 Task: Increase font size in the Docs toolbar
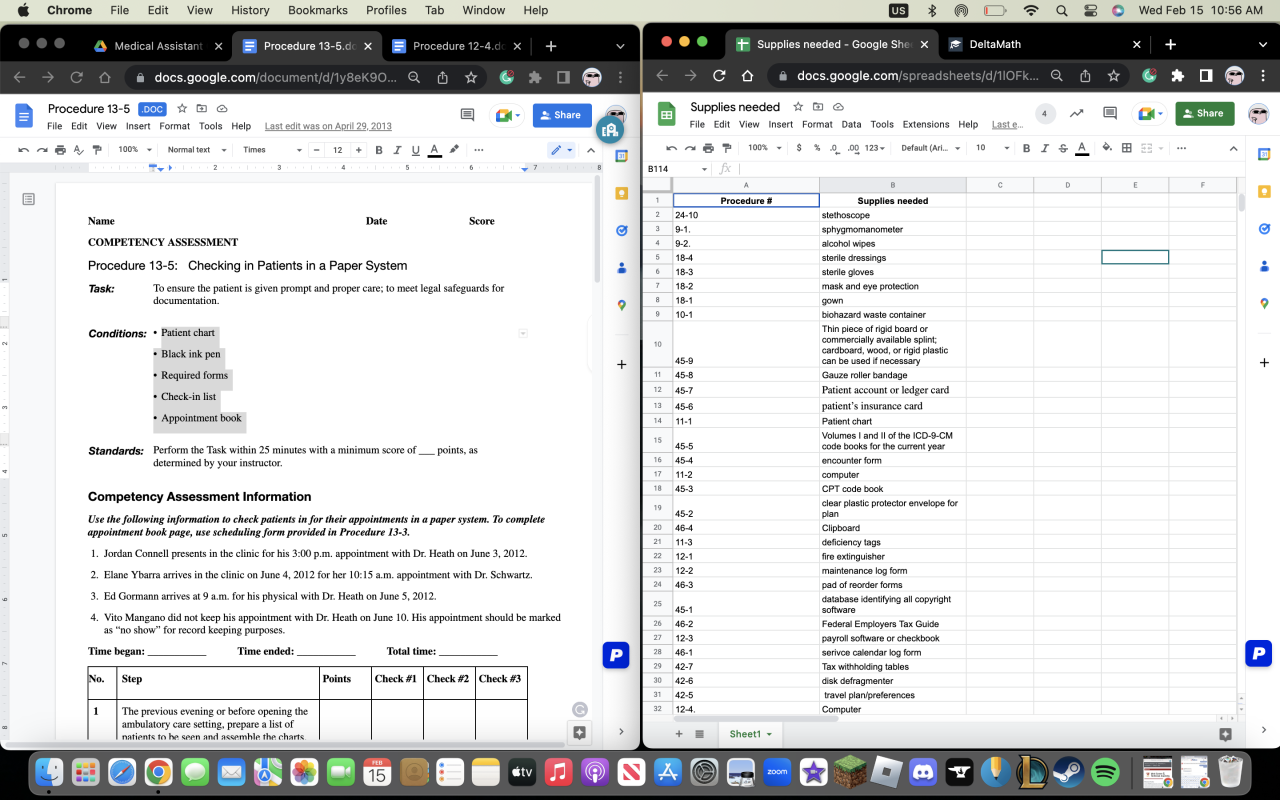[x=360, y=150]
